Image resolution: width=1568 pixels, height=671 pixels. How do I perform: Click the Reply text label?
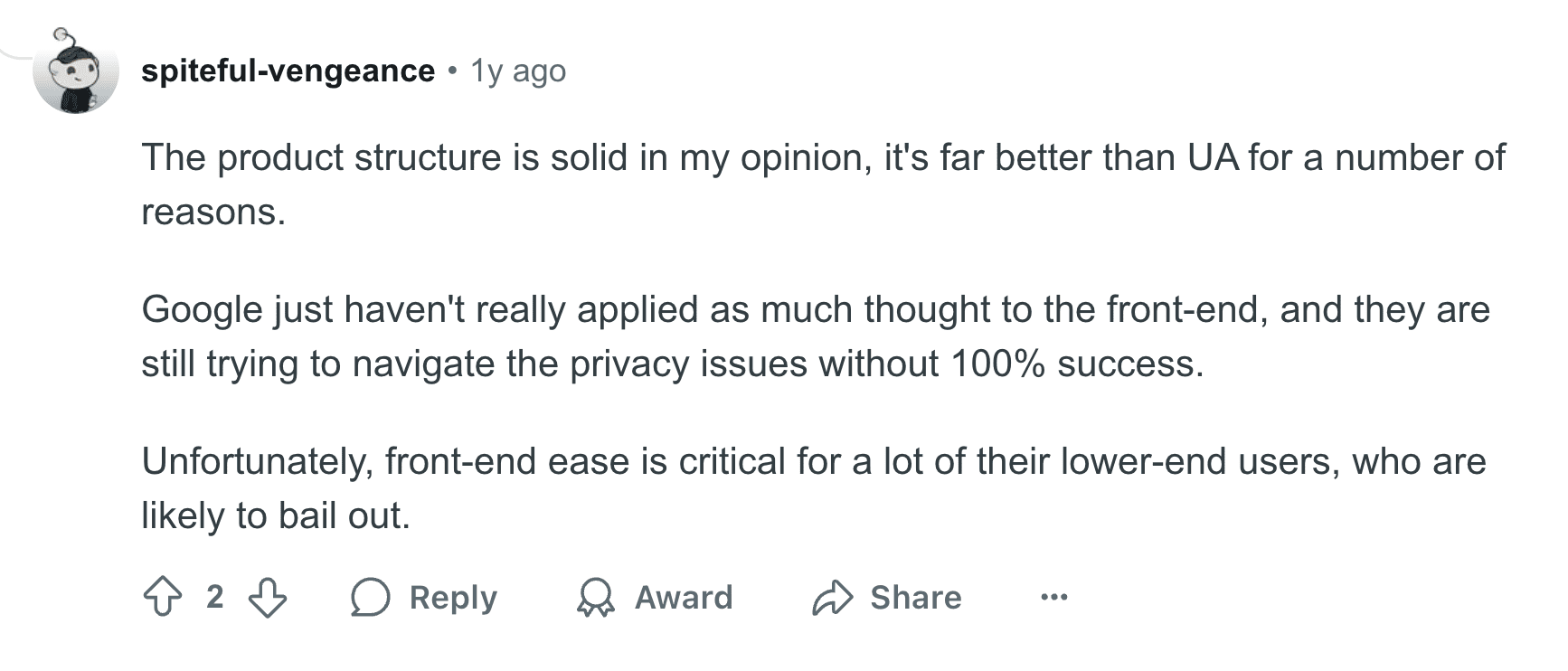453,598
